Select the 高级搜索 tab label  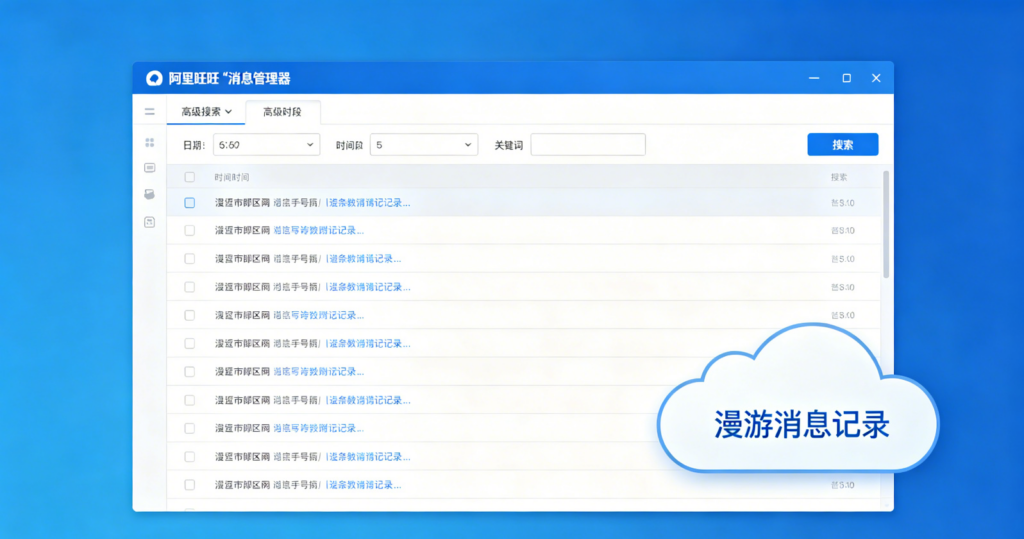point(201,112)
